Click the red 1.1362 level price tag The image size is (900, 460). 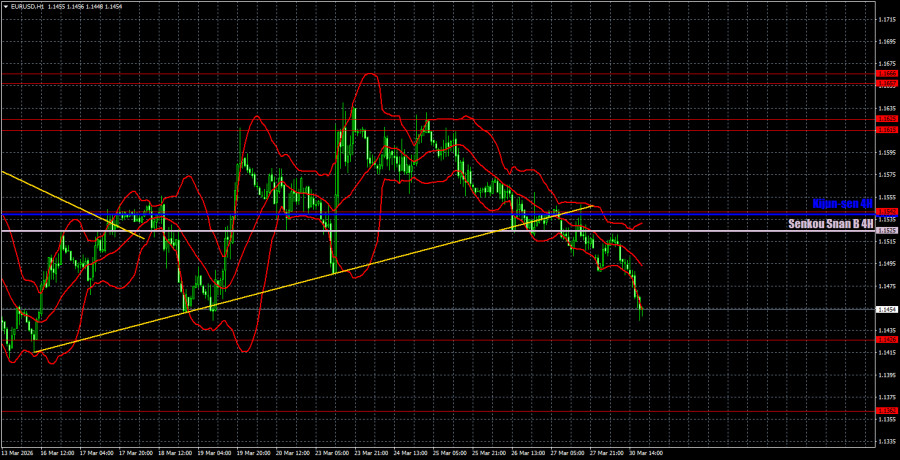[x=887, y=411]
